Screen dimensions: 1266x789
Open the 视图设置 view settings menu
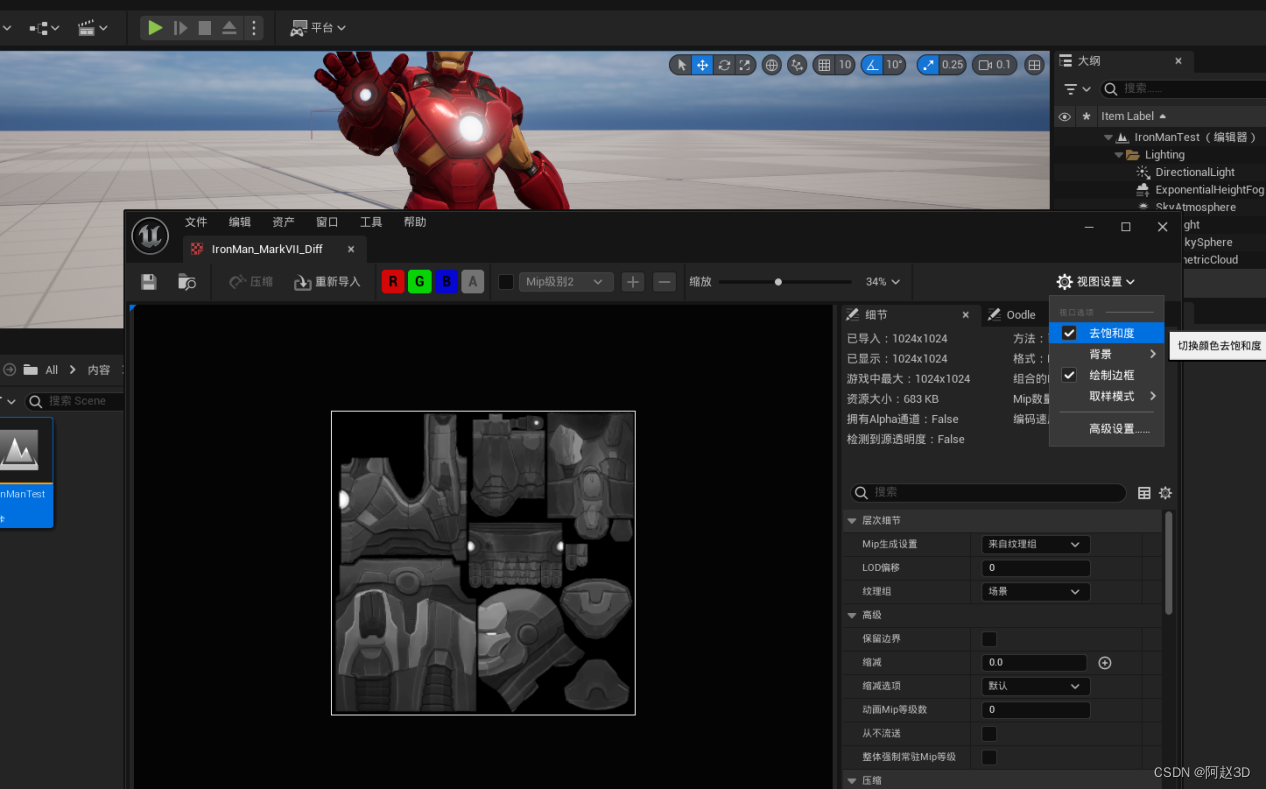(x=1096, y=282)
